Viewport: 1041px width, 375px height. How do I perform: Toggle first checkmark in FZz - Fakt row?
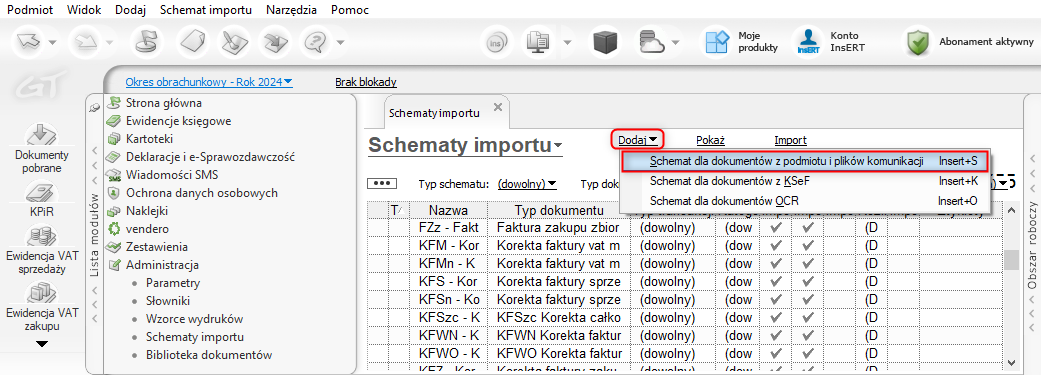(x=775, y=228)
